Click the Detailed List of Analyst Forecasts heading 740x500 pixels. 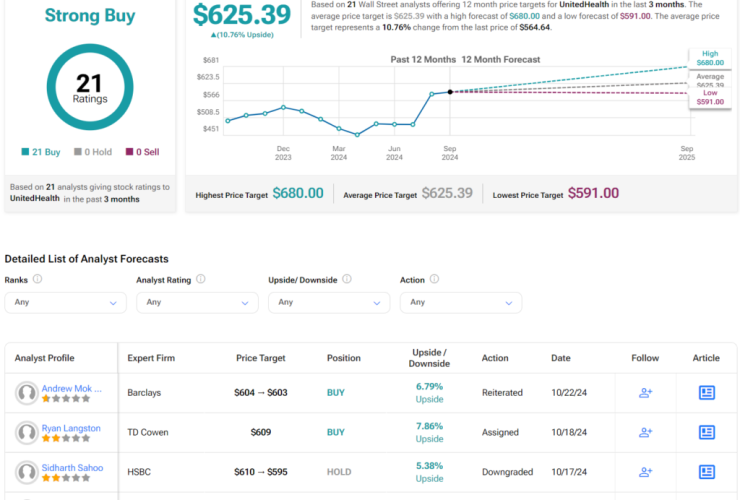click(86, 259)
